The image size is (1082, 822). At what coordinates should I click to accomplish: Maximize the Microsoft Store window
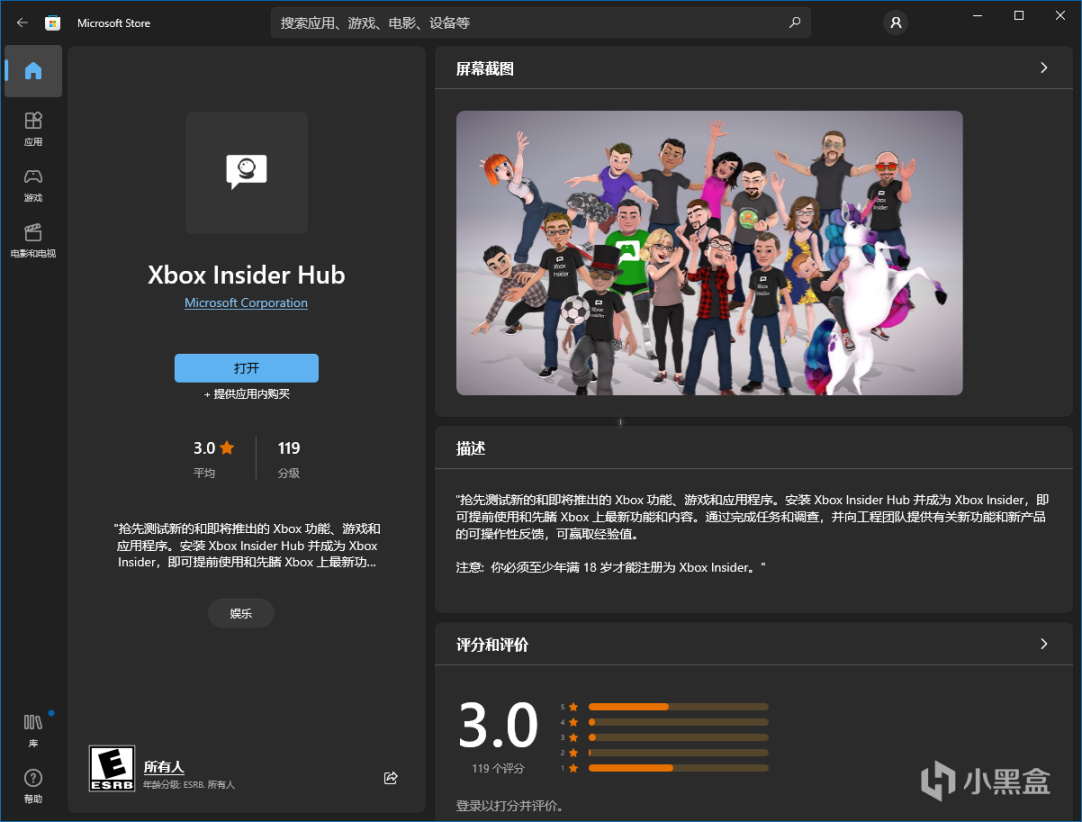(x=1019, y=15)
